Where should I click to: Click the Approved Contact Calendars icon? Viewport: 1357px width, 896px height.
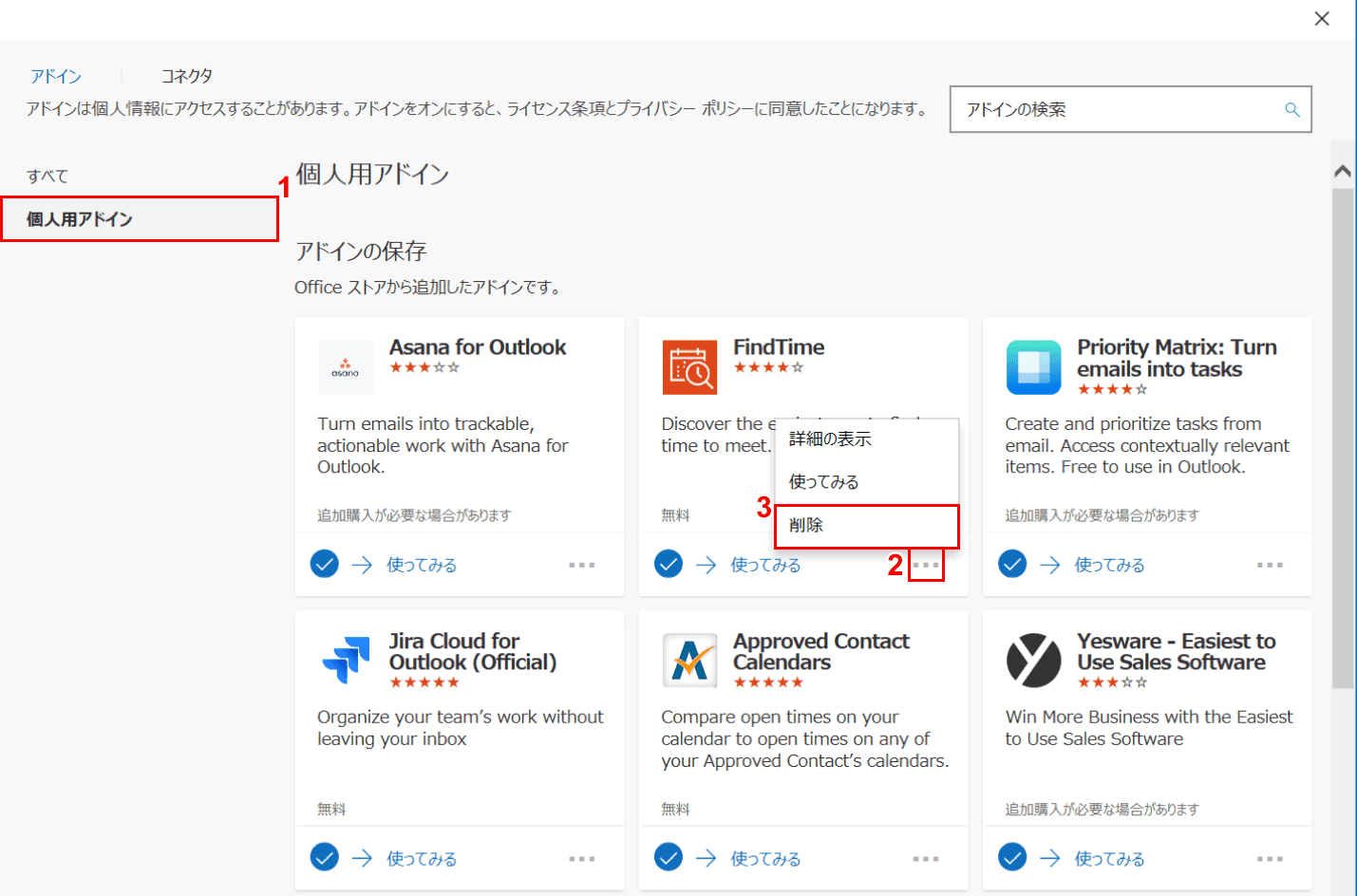[x=689, y=661]
